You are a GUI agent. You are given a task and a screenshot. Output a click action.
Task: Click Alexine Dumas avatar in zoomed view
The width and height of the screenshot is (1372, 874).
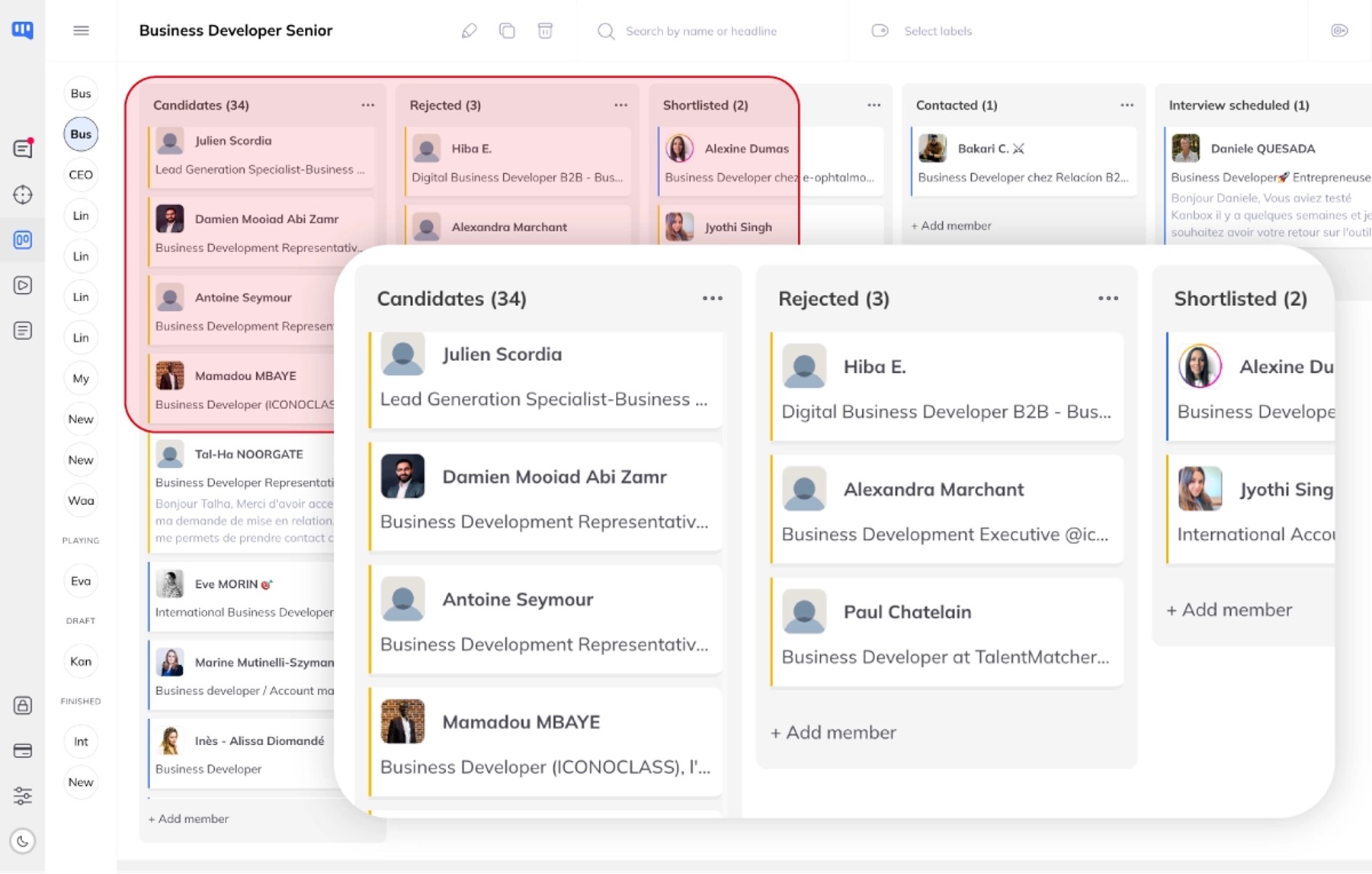coord(1200,366)
